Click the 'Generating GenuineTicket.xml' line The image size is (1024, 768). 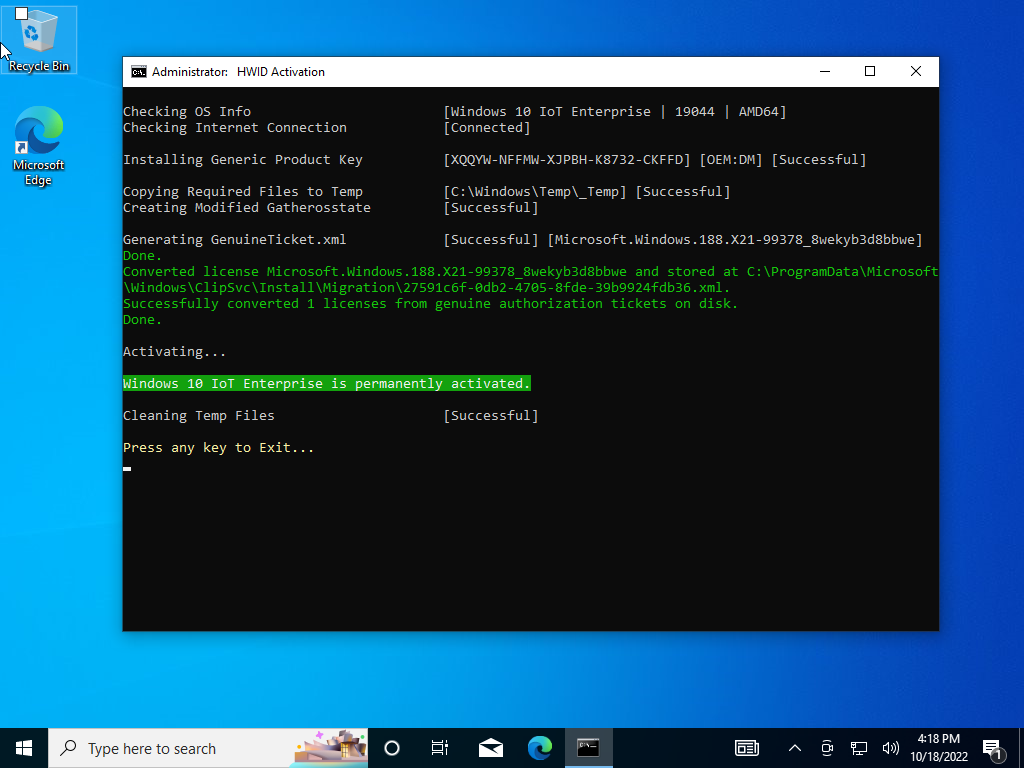coord(234,240)
